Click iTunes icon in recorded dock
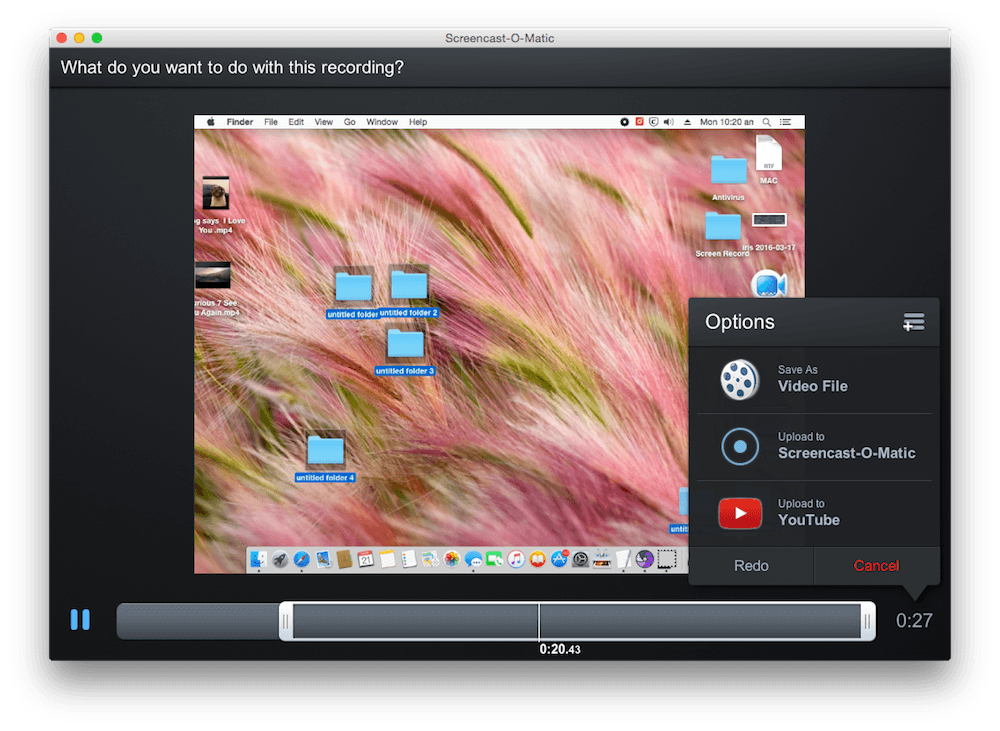The height and width of the screenshot is (731, 1000). [516, 559]
